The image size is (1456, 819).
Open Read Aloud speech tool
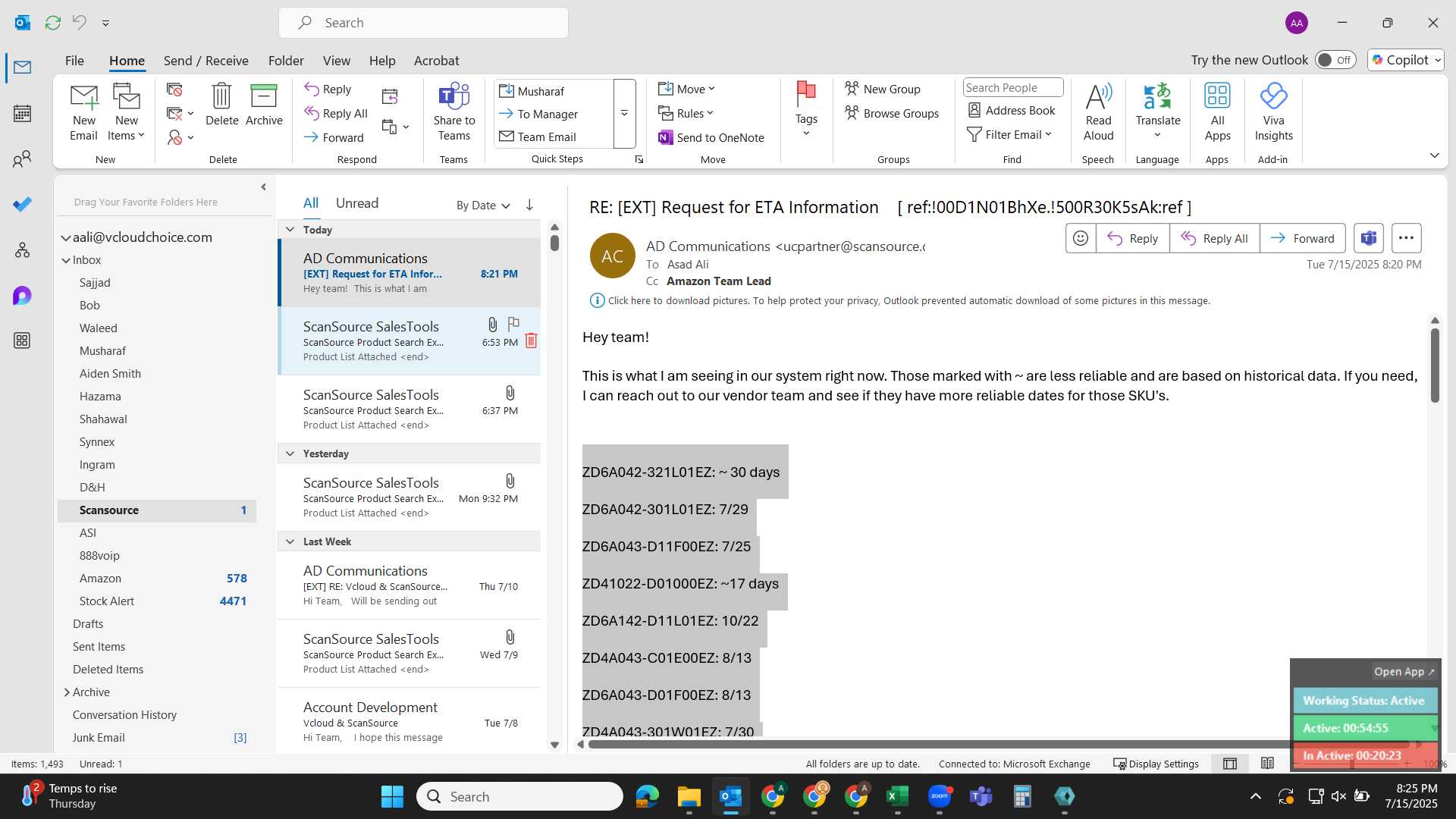tap(1098, 112)
